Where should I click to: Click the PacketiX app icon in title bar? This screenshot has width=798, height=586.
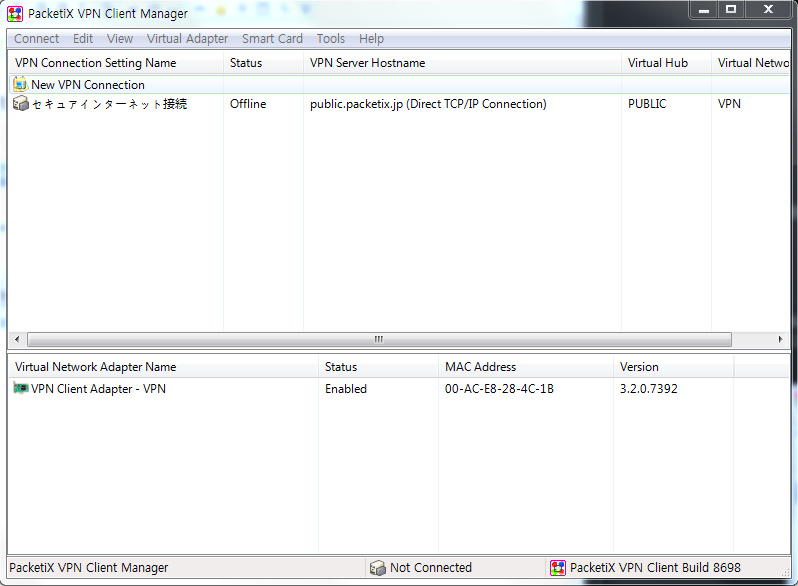15,14
